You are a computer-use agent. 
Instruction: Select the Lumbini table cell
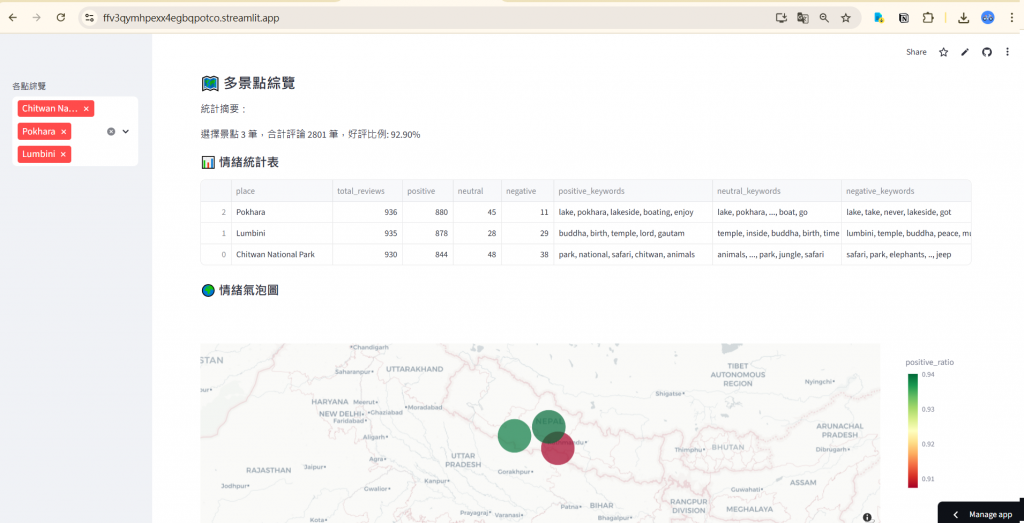click(x=281, y=233)
